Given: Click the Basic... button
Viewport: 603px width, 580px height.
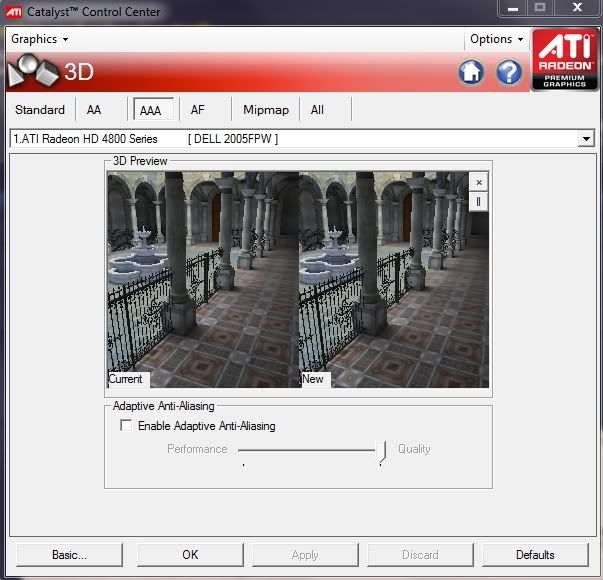Looking at the screenshot, I should (x=69, y=555).
